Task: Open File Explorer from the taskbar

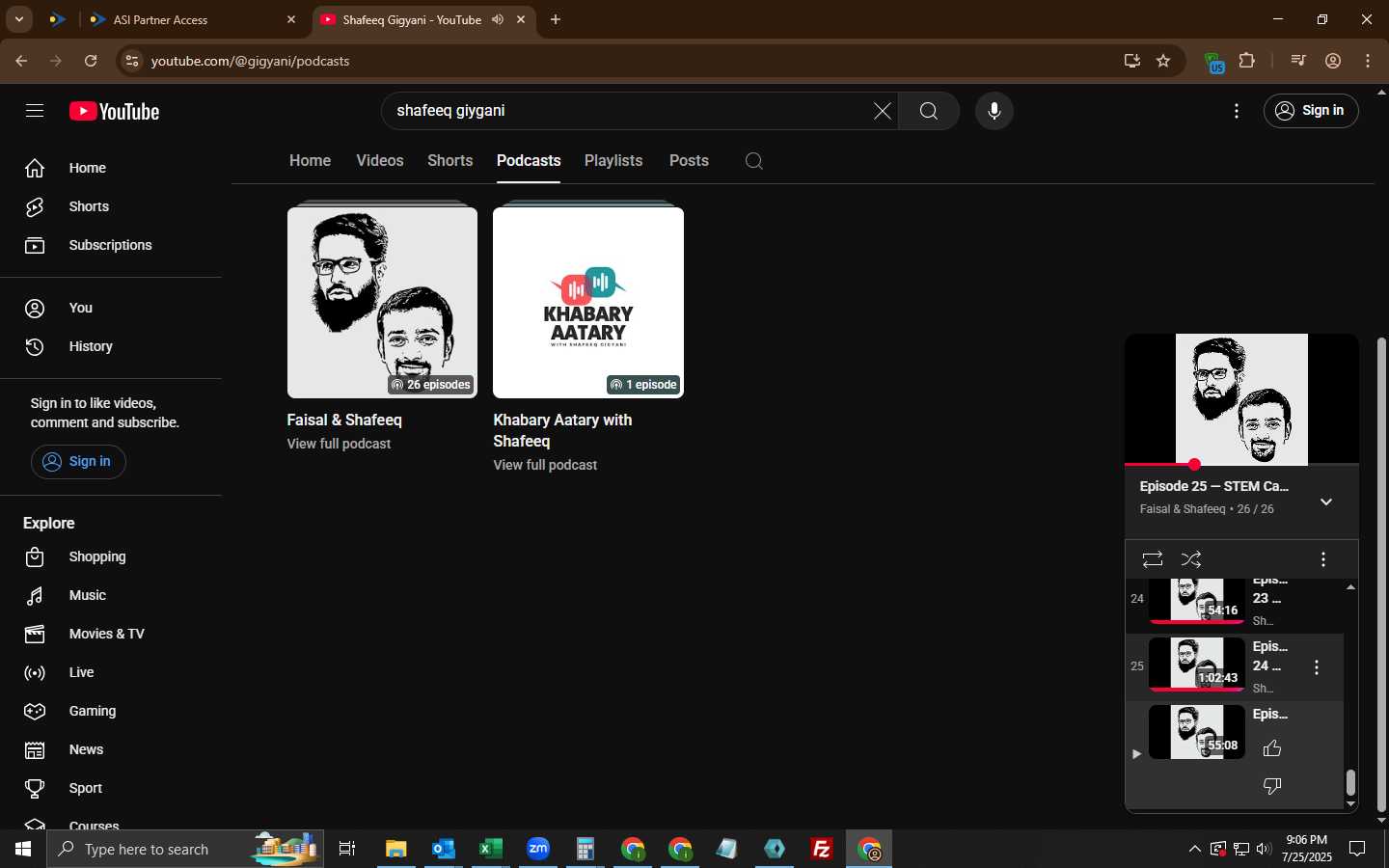Action: [396, 849]
